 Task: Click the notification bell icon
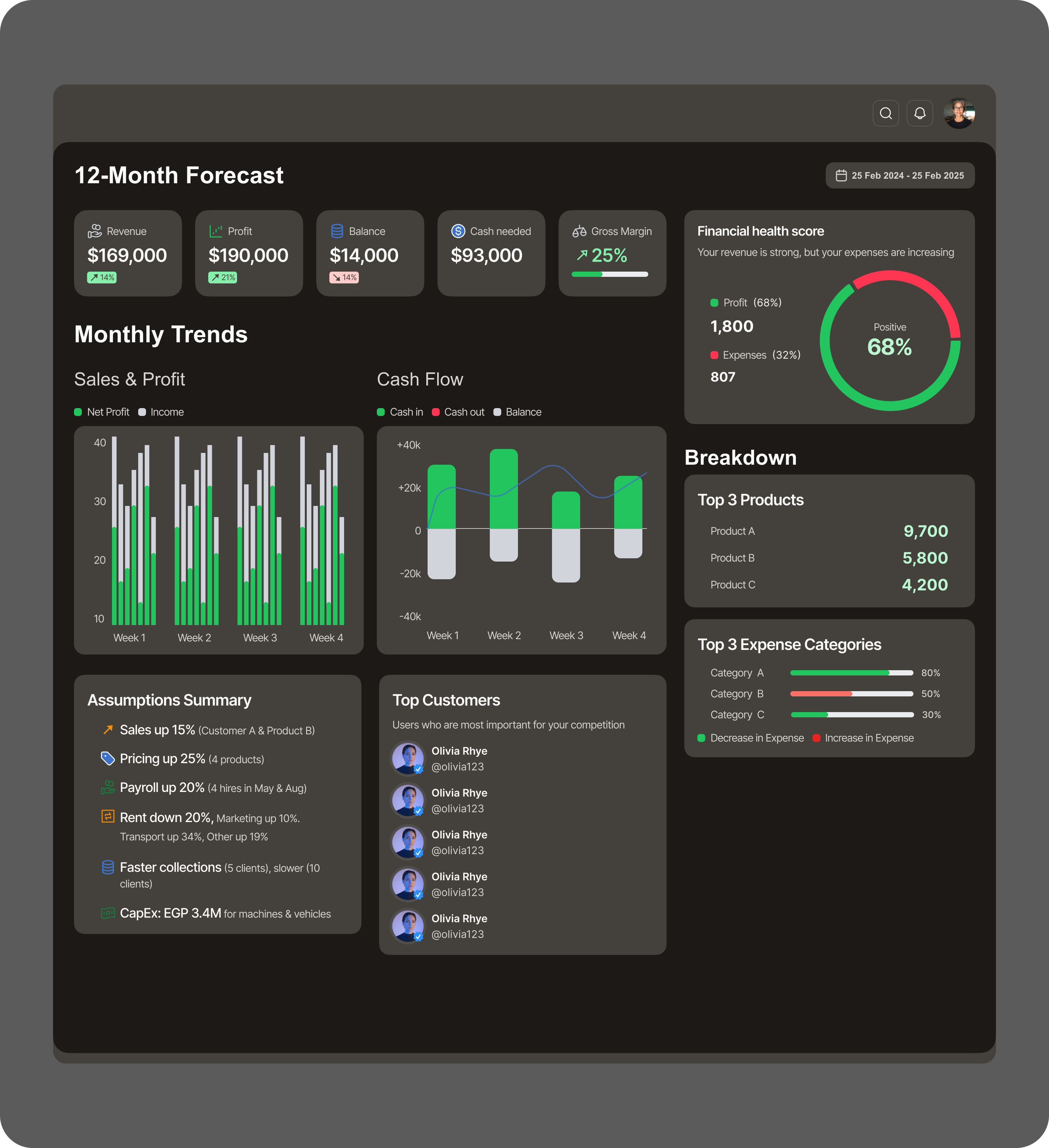point(920,113)
